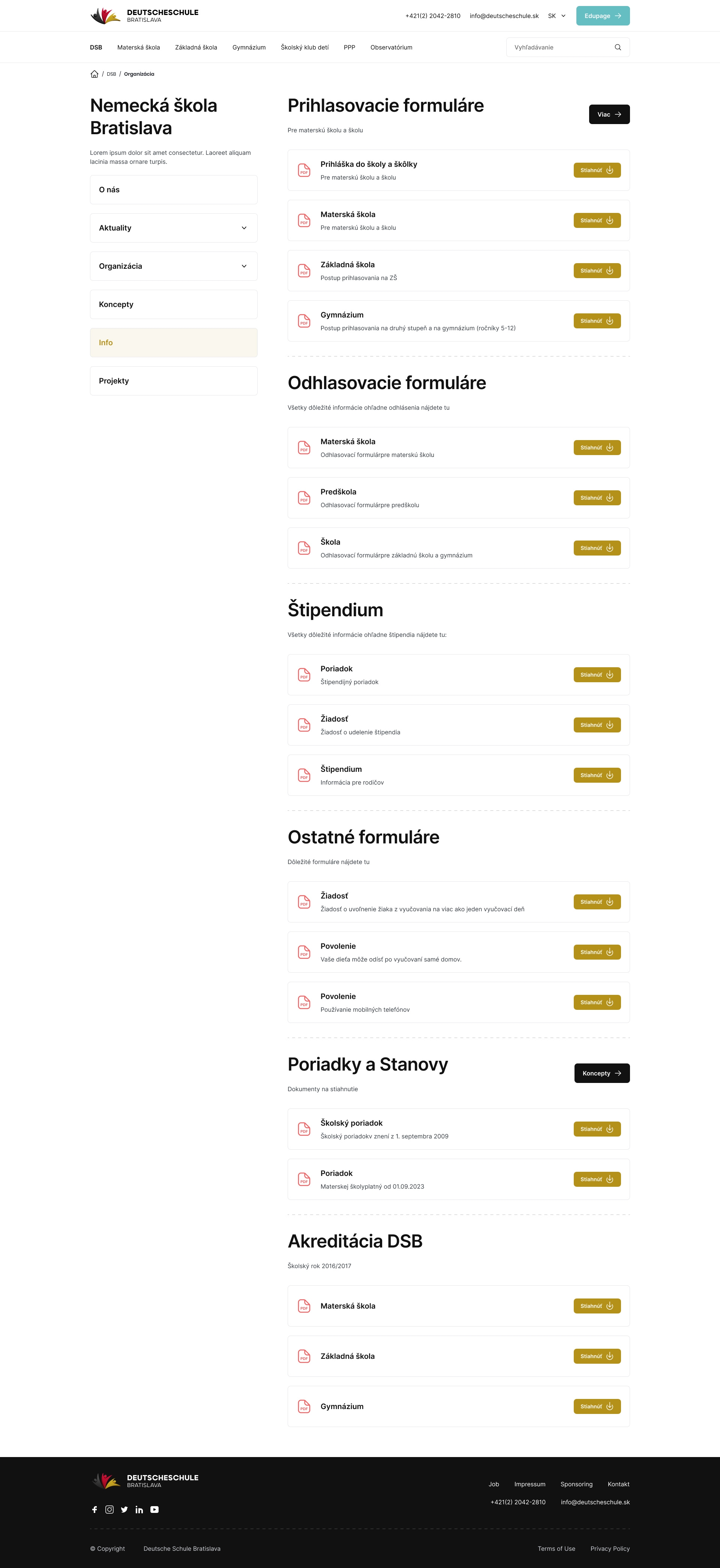Image resolution: width=720 pixels, height=1568 pixels.
Task: Click the search magnifier icon
Action: tap(618, 48)
